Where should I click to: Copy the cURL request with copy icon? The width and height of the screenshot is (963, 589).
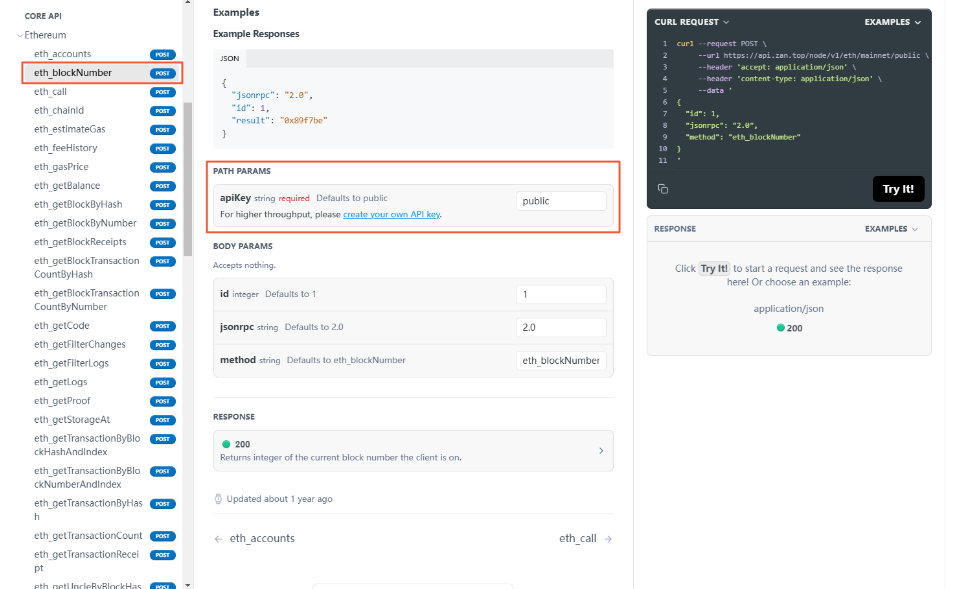click(663, 189)
